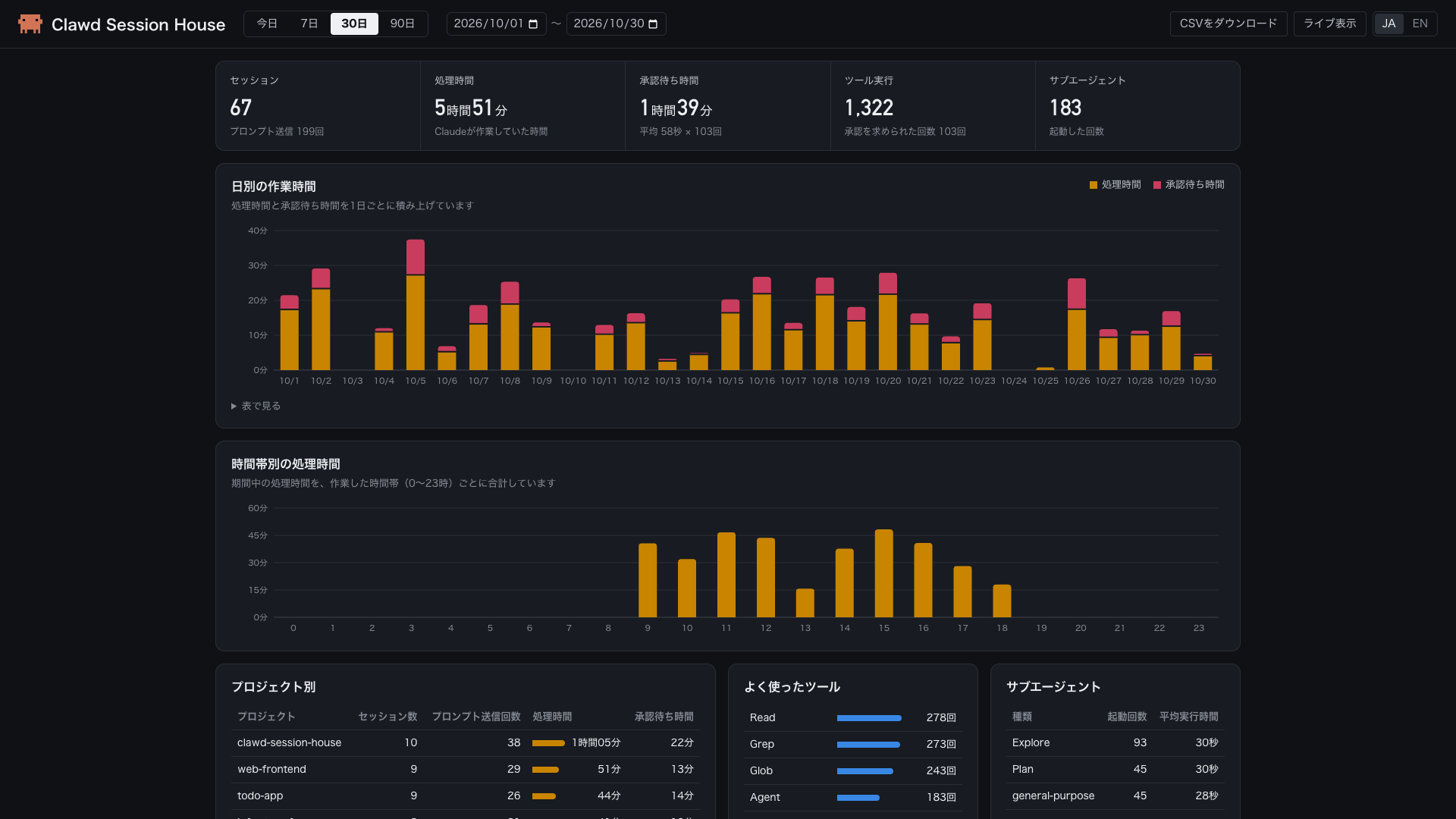1456x819 pixels.
Task: Click the start date field 2026/10/01
Action: pyautogui.click(x=496, y=24)
